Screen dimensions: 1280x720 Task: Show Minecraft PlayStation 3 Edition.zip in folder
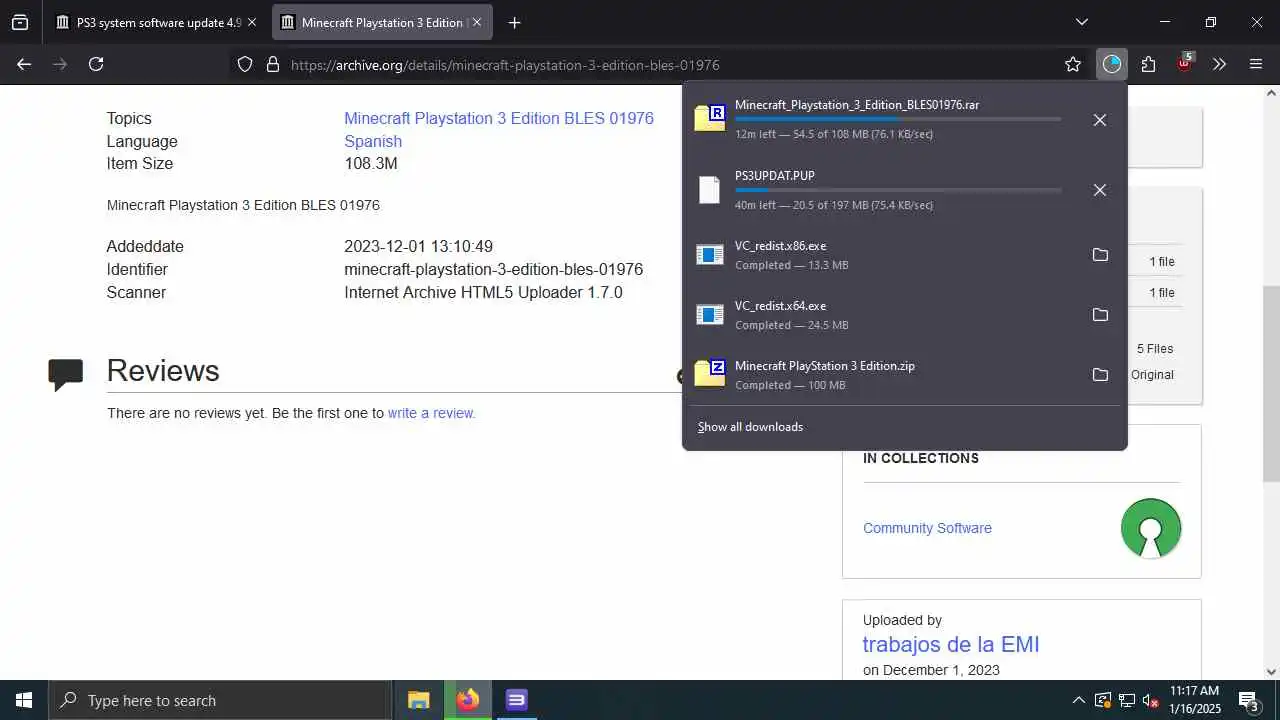tap(1100, 375)
